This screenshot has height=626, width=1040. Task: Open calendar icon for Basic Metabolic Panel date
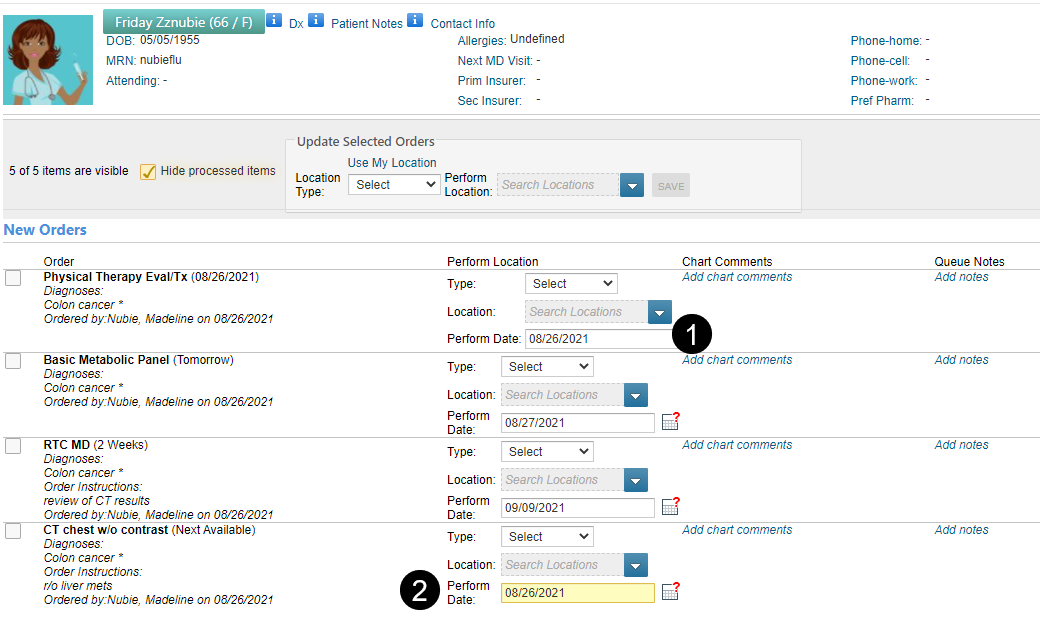click(x=670, y=422)
